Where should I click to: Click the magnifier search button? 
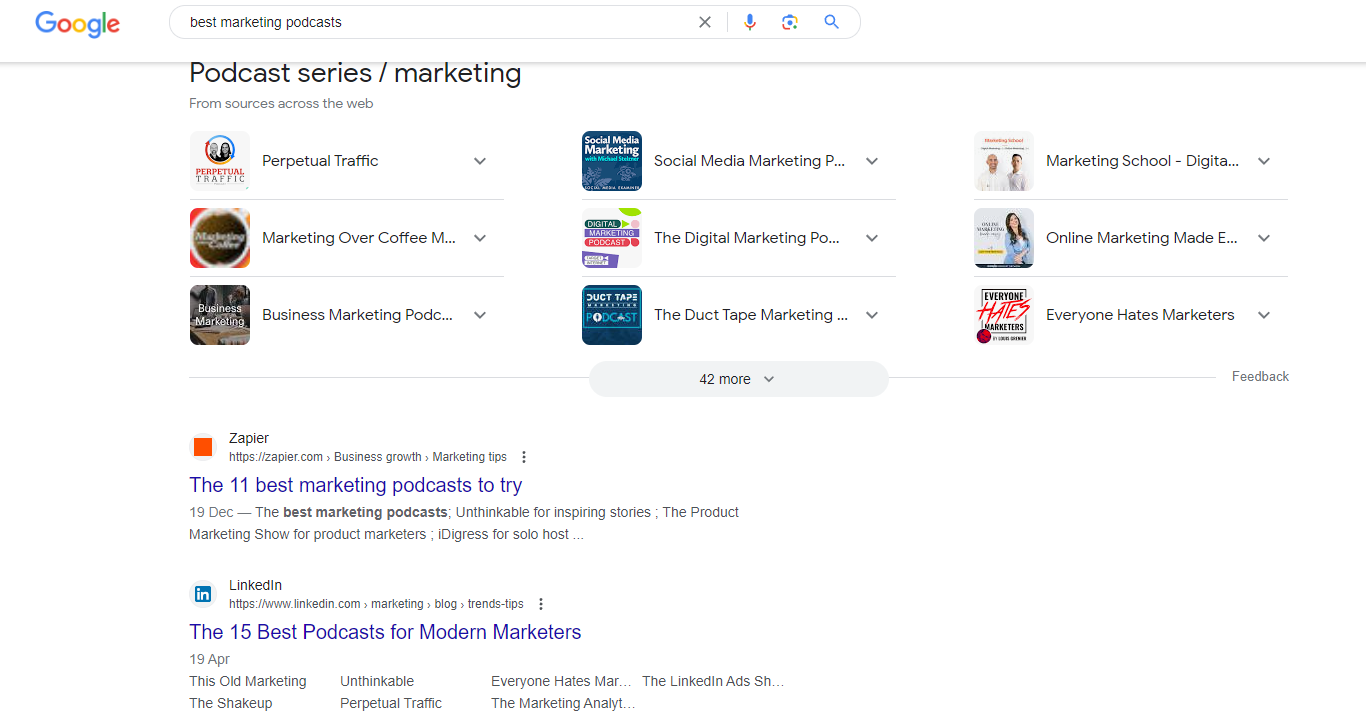tap(831, 22)
